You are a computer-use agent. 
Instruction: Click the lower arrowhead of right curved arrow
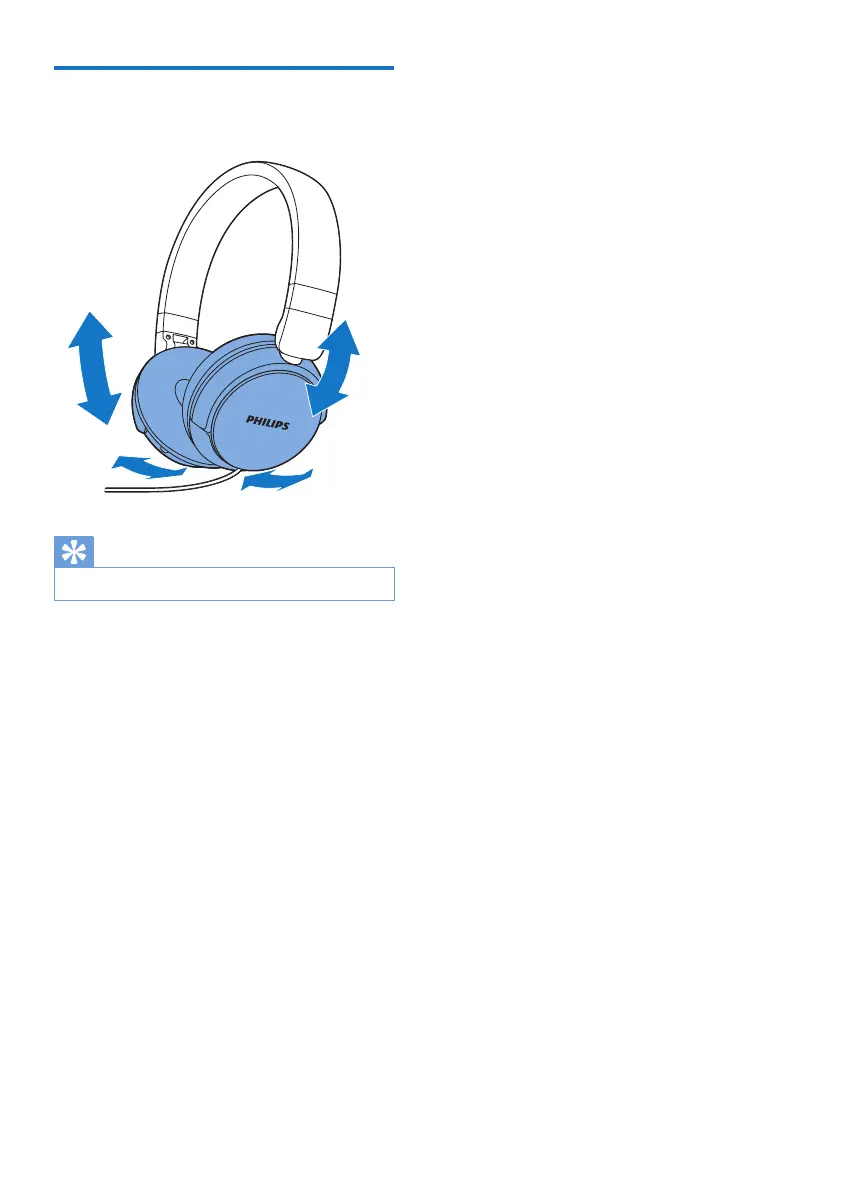click(x=325, y=400)
